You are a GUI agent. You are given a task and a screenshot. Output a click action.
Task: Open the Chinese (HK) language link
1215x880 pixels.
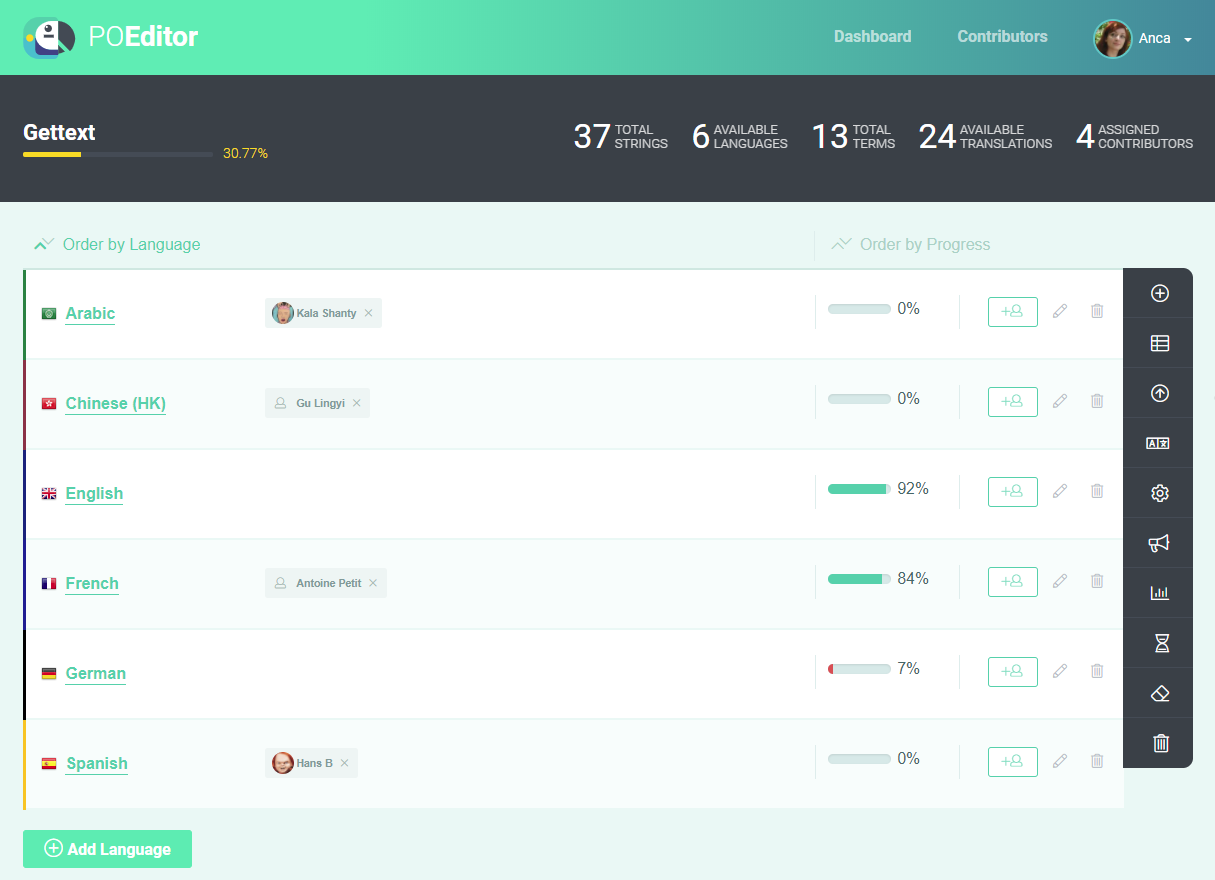[116, 403]
